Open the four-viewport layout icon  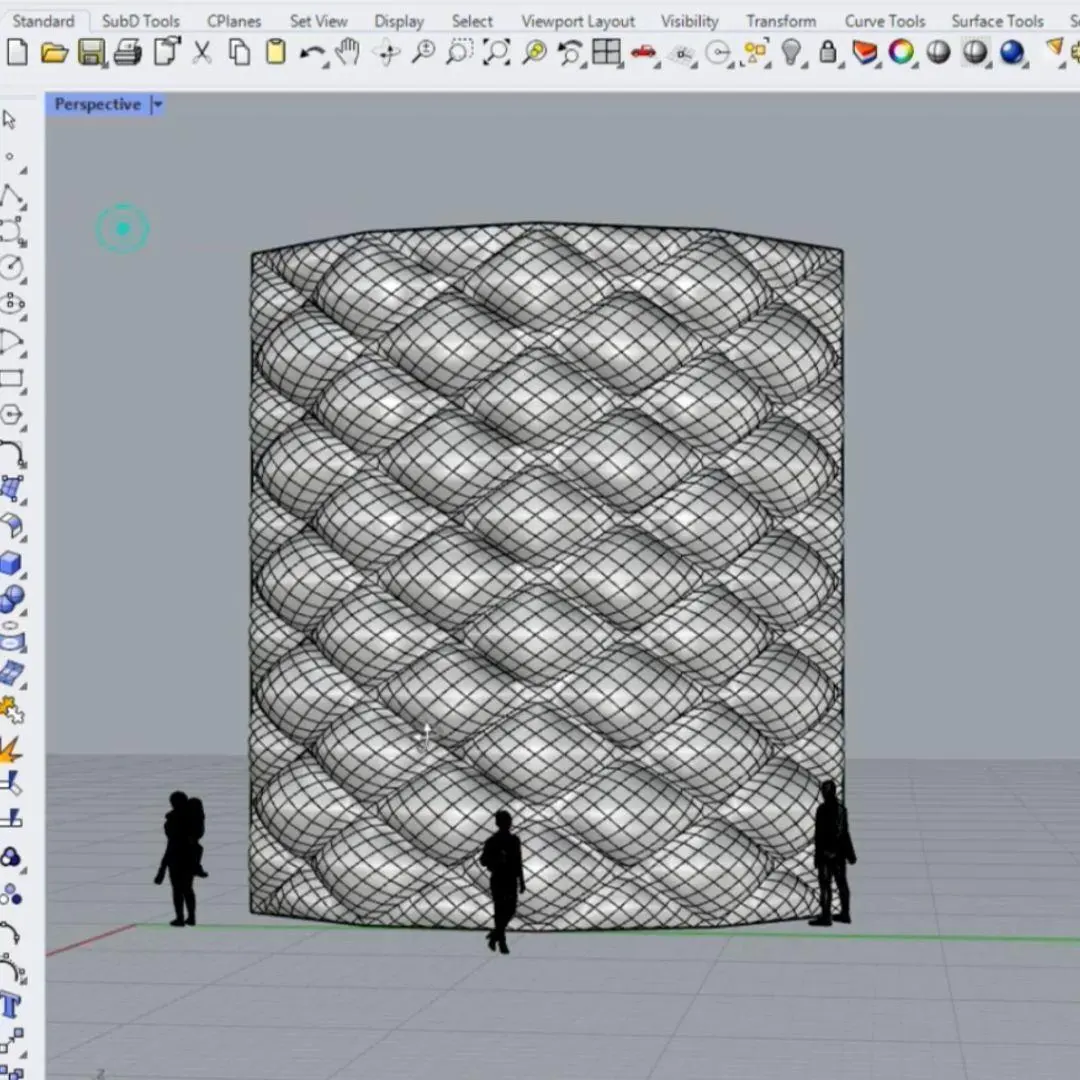pos(606,52)
